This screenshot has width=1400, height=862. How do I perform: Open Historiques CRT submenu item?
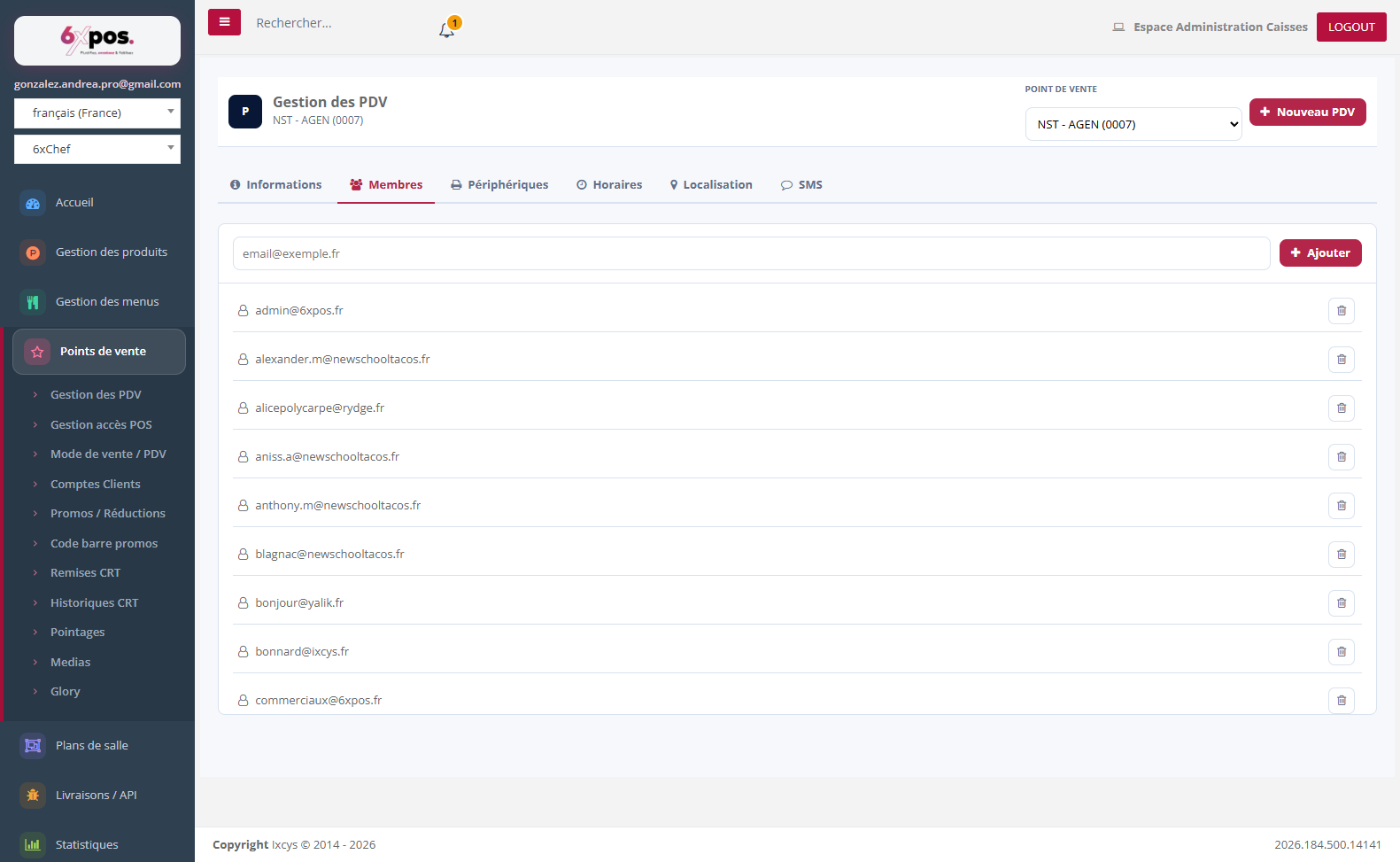(x=95, y=603)
